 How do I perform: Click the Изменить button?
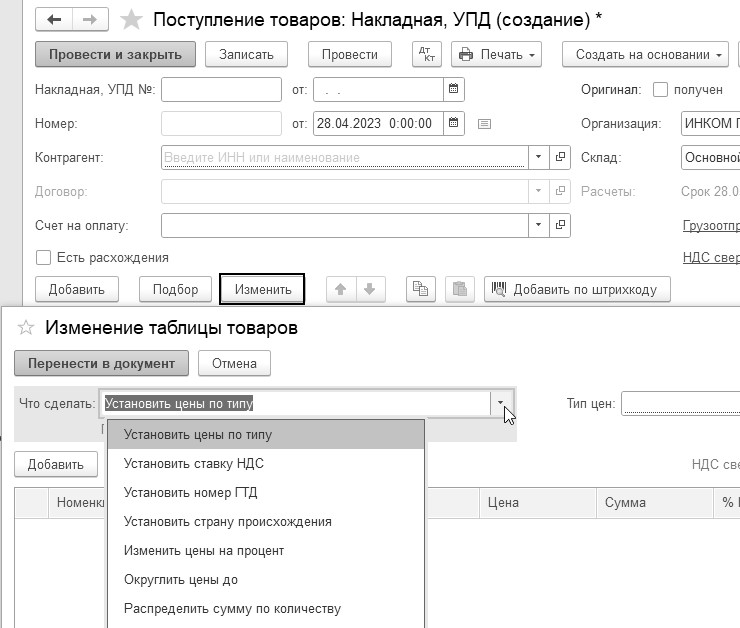(x=262, y=289)
